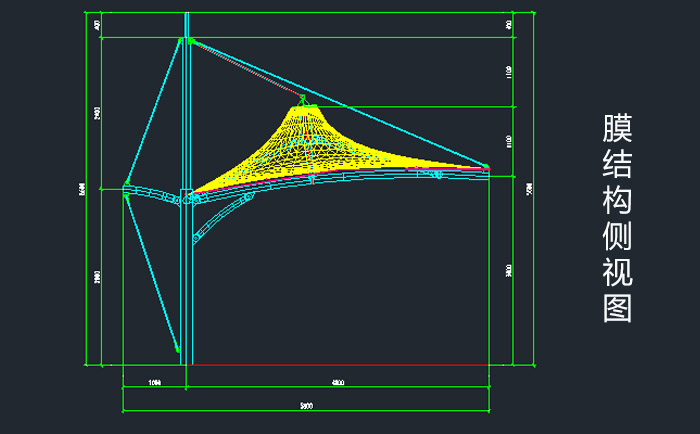The image size is (700, 434).
Task: Click the upper-left 2900 vertical dimension text
Action: (x=97, y=114)
